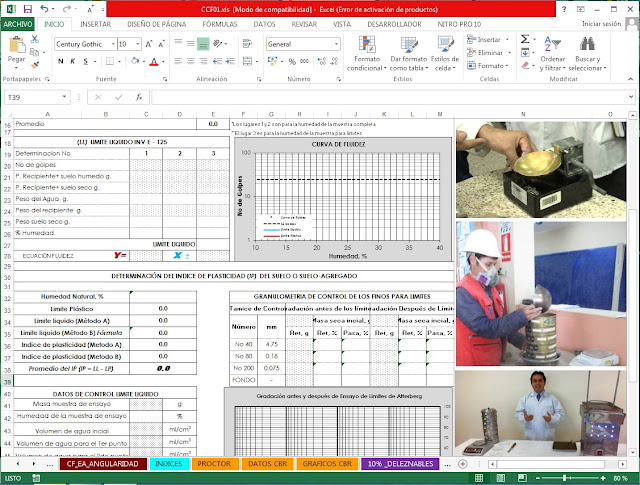The height and width of the screenshot is (485, 640).
Task: Click Buscar y seleccionar binoculars
Action: click(x=587, y=53)
